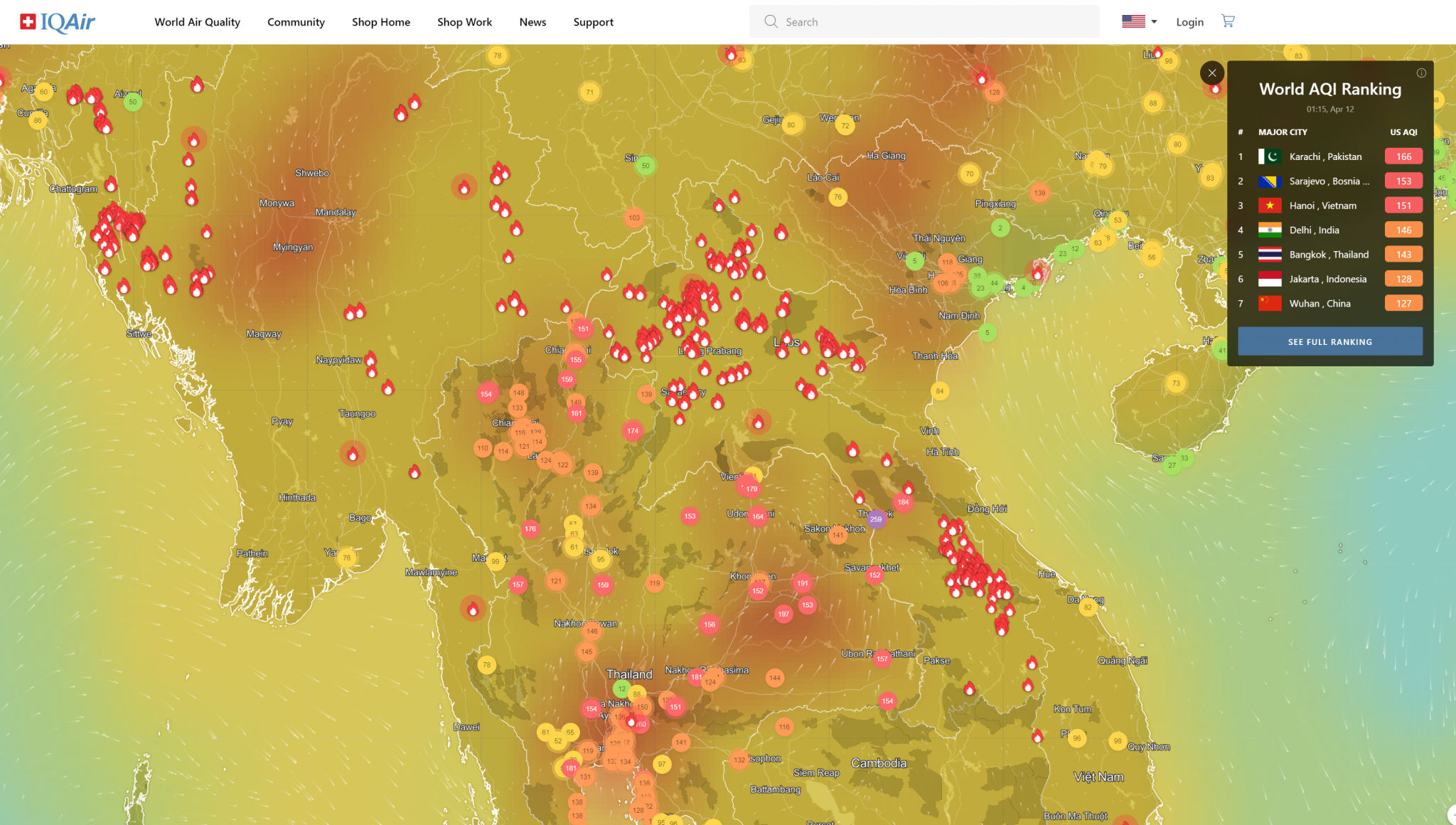The width and height of the screenshot is (1456, 825).
Task: Click Pakistan flag icon
Action: coord(1270,156)
